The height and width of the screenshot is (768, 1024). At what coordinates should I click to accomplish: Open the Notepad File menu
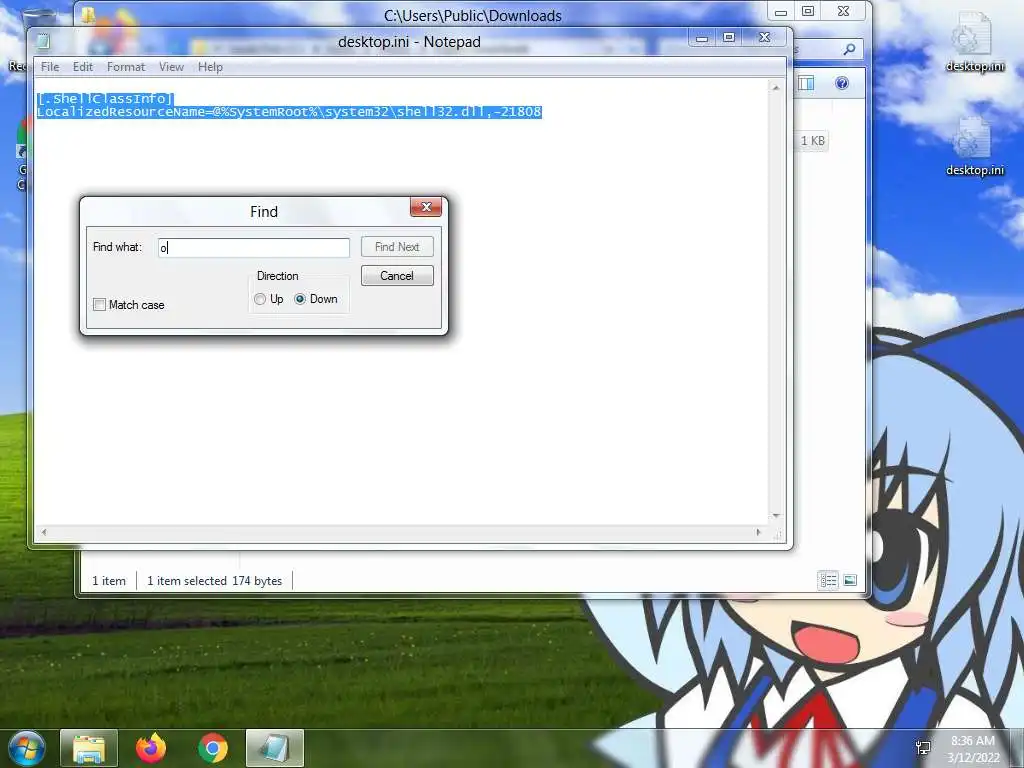tap(50, 67)
